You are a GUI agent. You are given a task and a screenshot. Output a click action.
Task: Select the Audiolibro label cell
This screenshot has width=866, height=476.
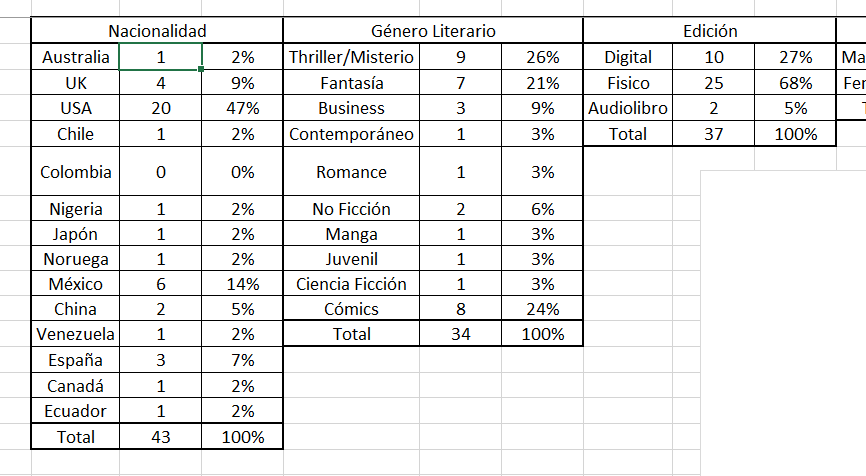628,108
